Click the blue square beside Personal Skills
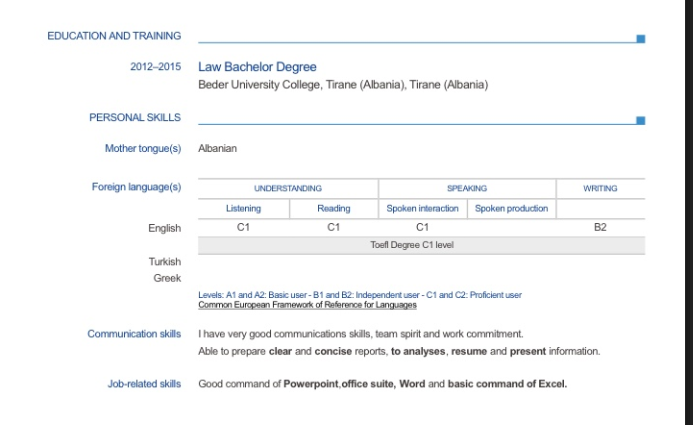693x425 pixels. click(640, 121)
